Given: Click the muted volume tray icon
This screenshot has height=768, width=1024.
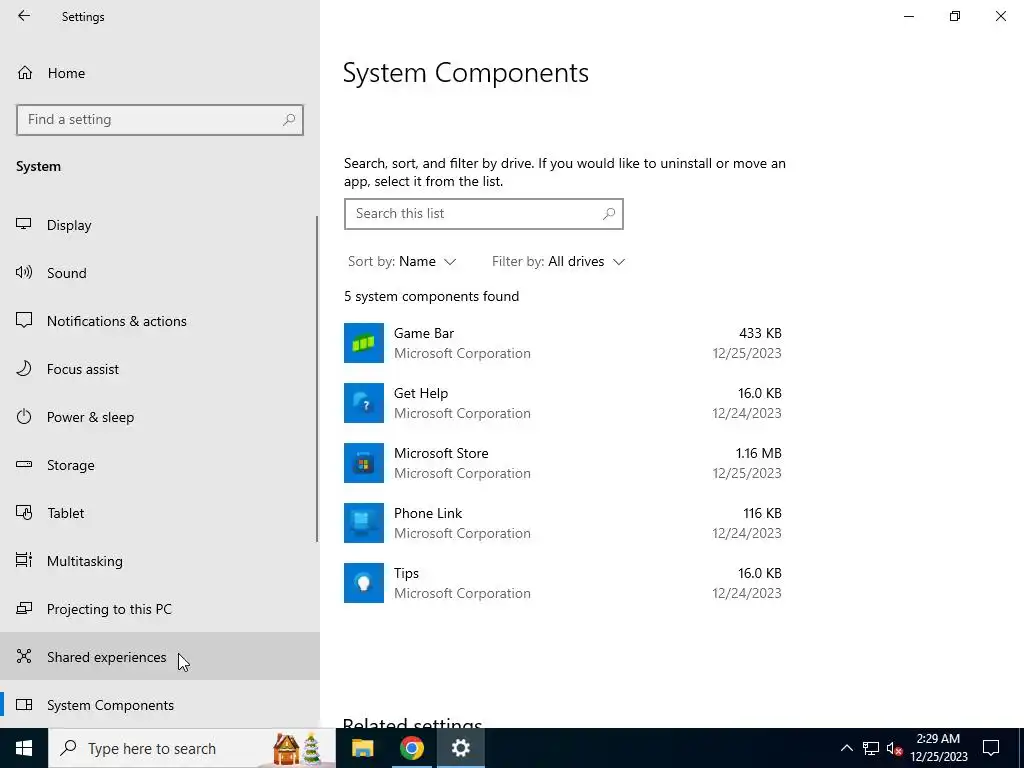Looking at the screenshot, I should coord(894,748).
